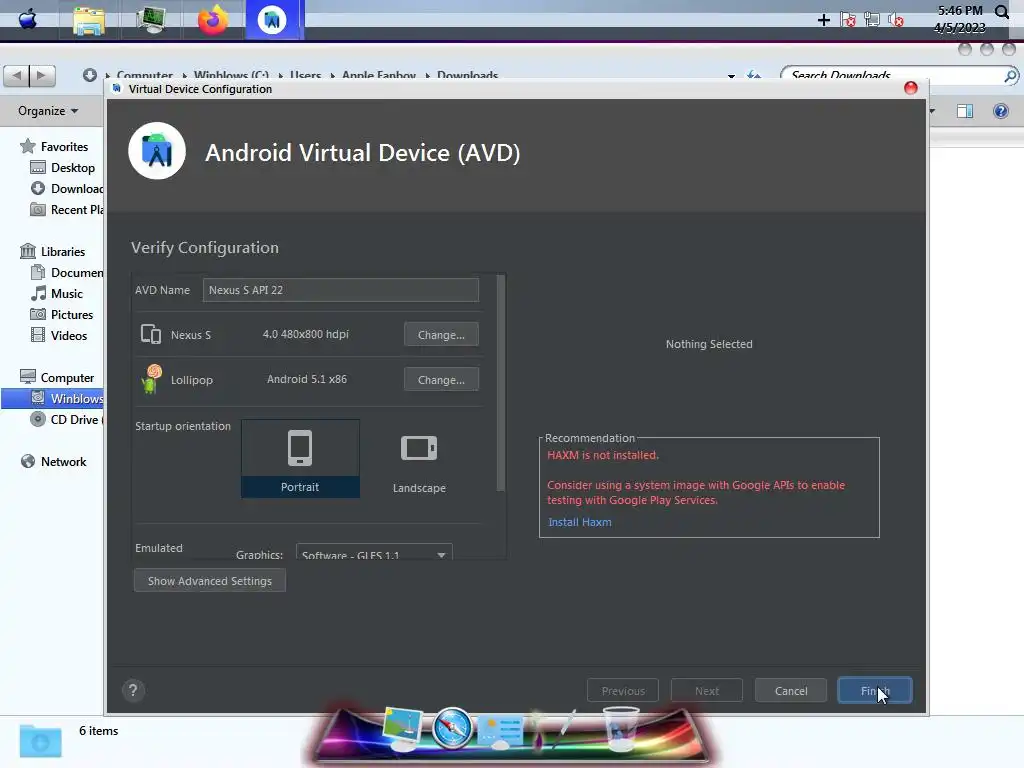The image size is (1024, 768).
Task: Select Favorites in Explorer sidebar
Action: pyautogui.click(x=64, y=147)
